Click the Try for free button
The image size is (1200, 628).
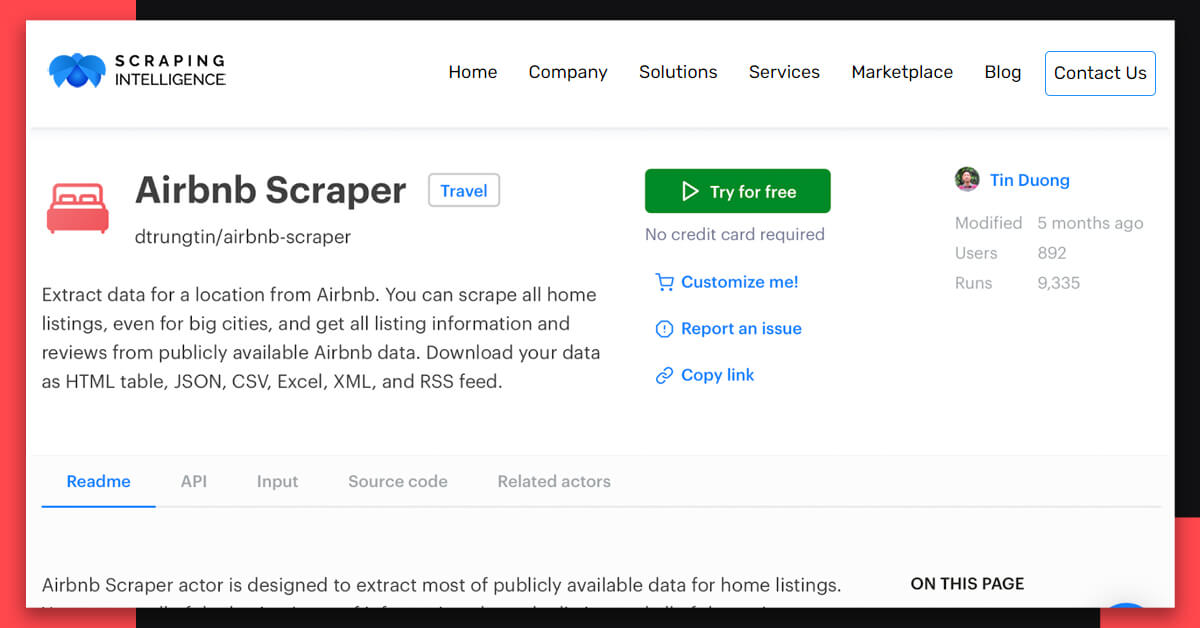click(x=737, y=191)
